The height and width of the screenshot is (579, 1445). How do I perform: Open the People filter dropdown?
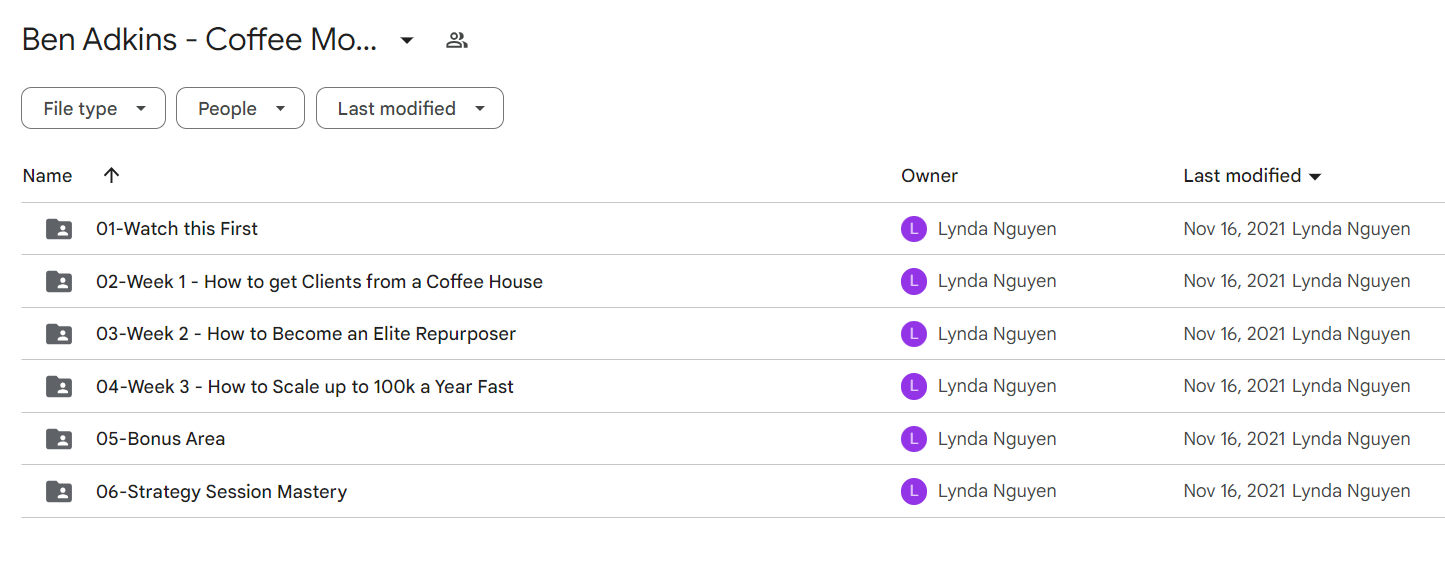pyautogui.click(x=240, y=108)
